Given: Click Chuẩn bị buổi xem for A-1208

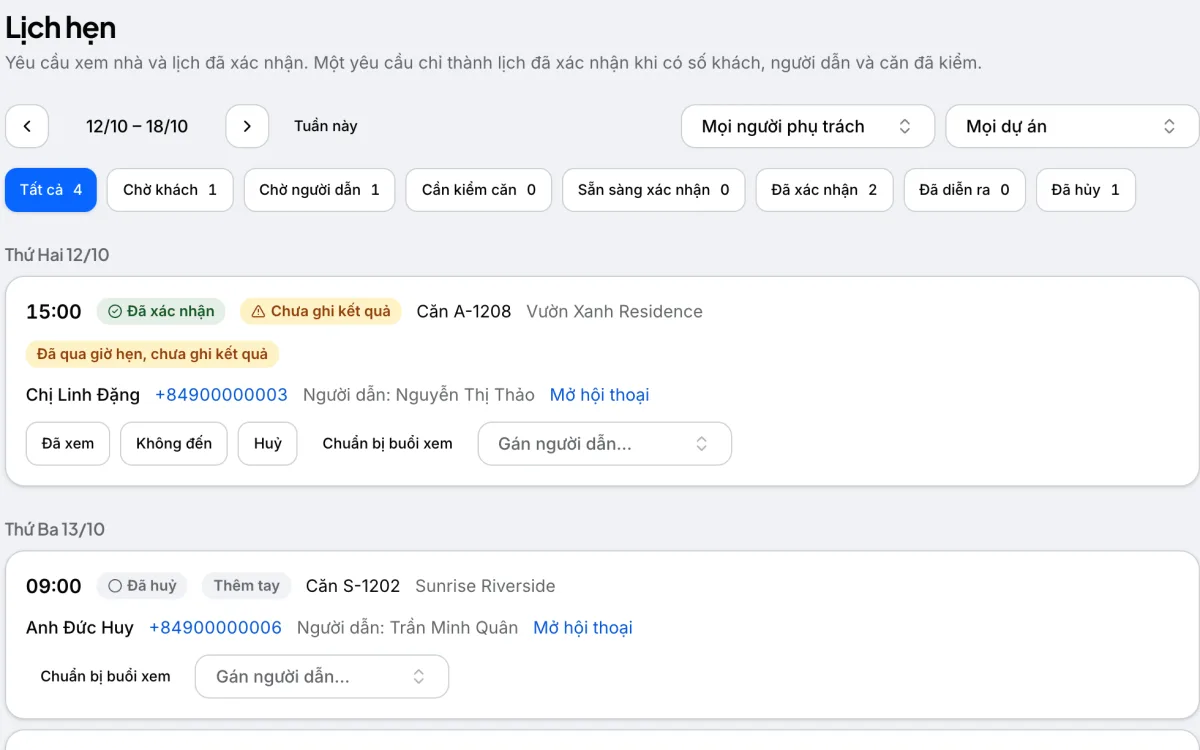Looking at the screenshot, I should (388, 444).
